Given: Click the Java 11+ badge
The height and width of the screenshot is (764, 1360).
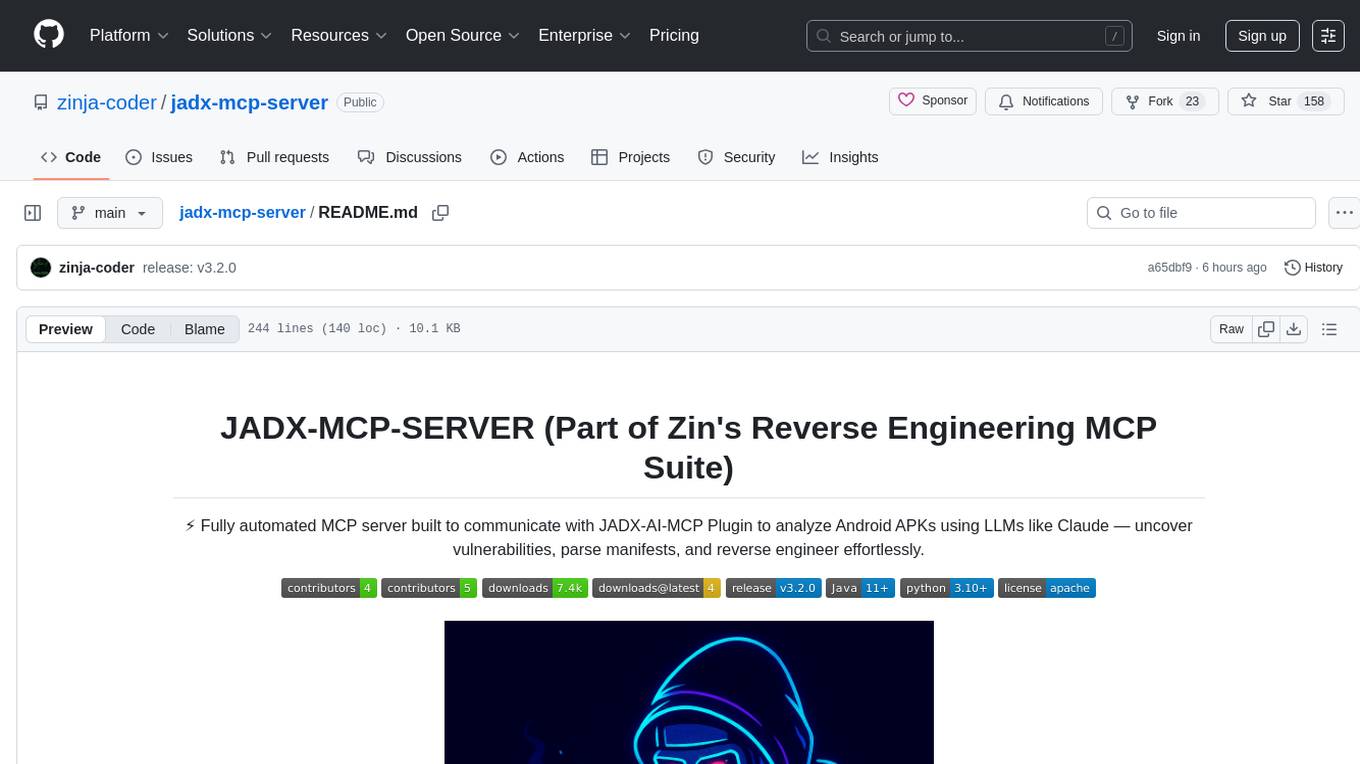Looking at the screenshot, I should [860, 588].
